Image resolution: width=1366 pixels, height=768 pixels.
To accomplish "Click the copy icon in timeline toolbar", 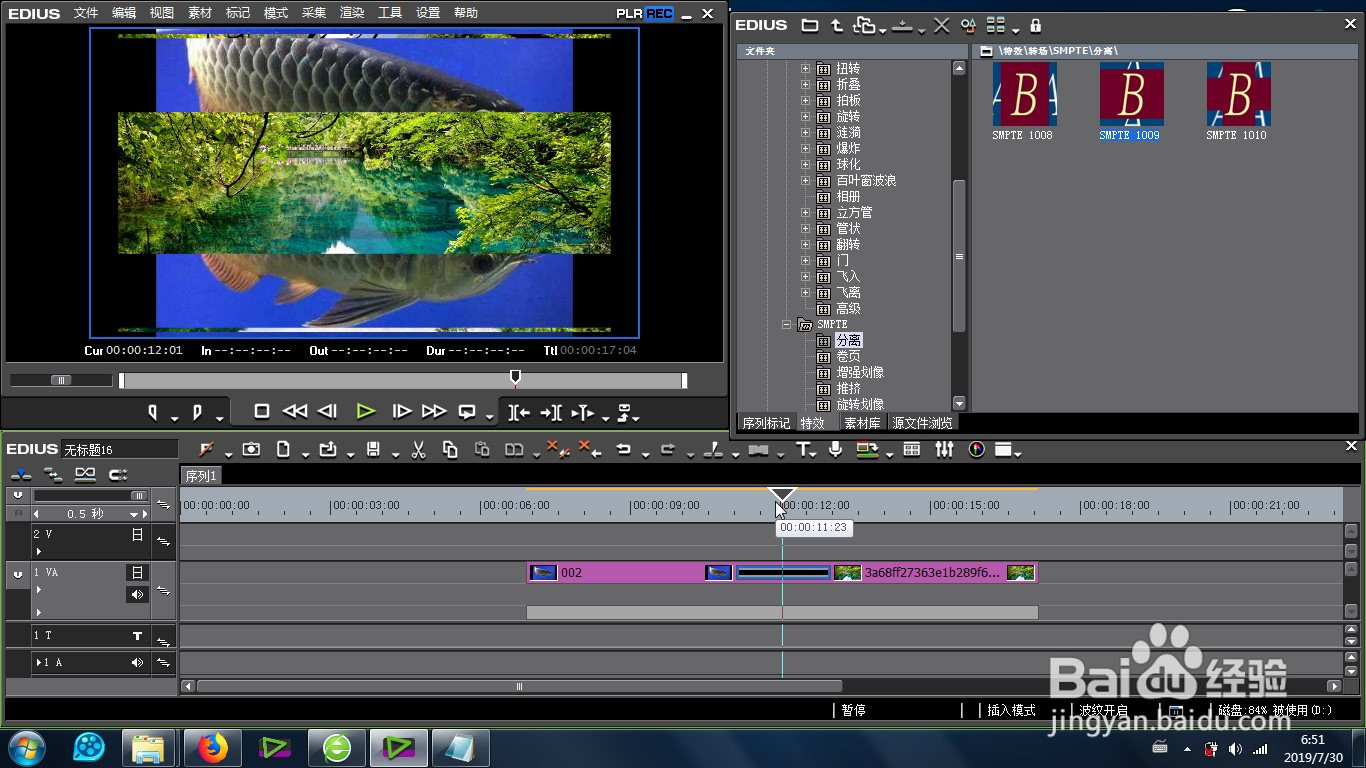I will click(x=450, y=450).
